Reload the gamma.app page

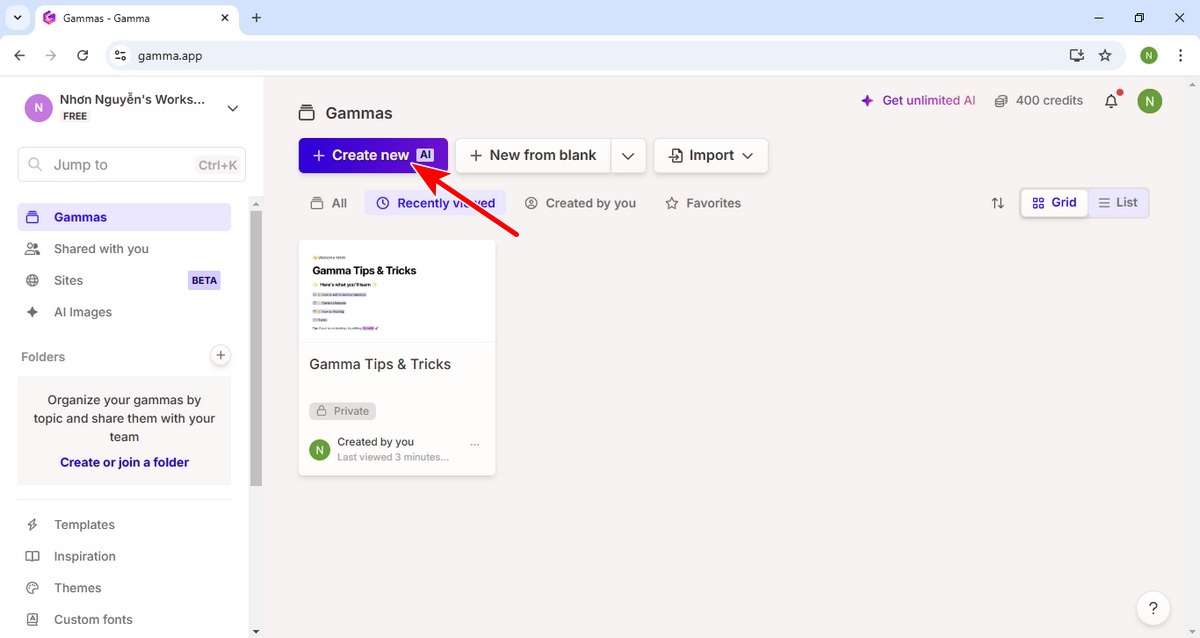click(83, 56)
